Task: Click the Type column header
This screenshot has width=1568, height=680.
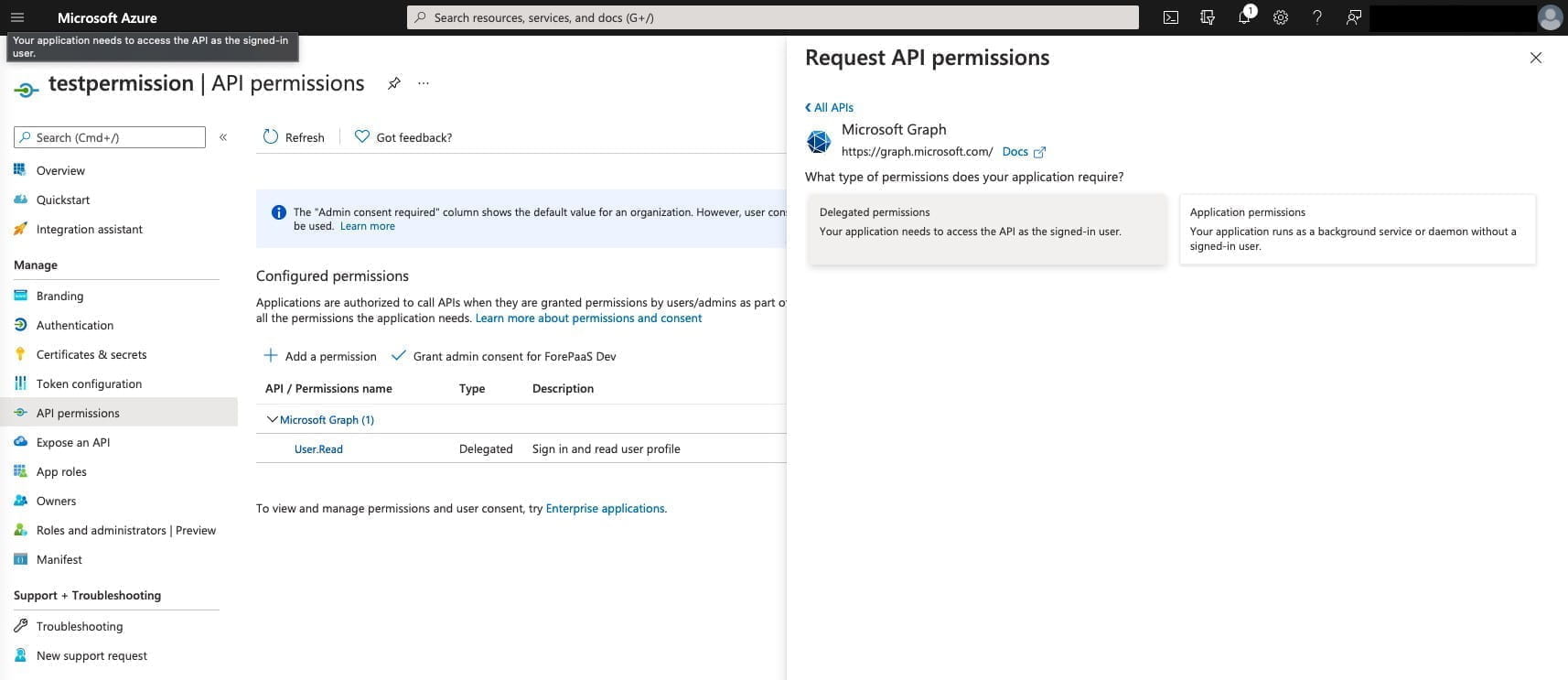Action: pos(472,388)
